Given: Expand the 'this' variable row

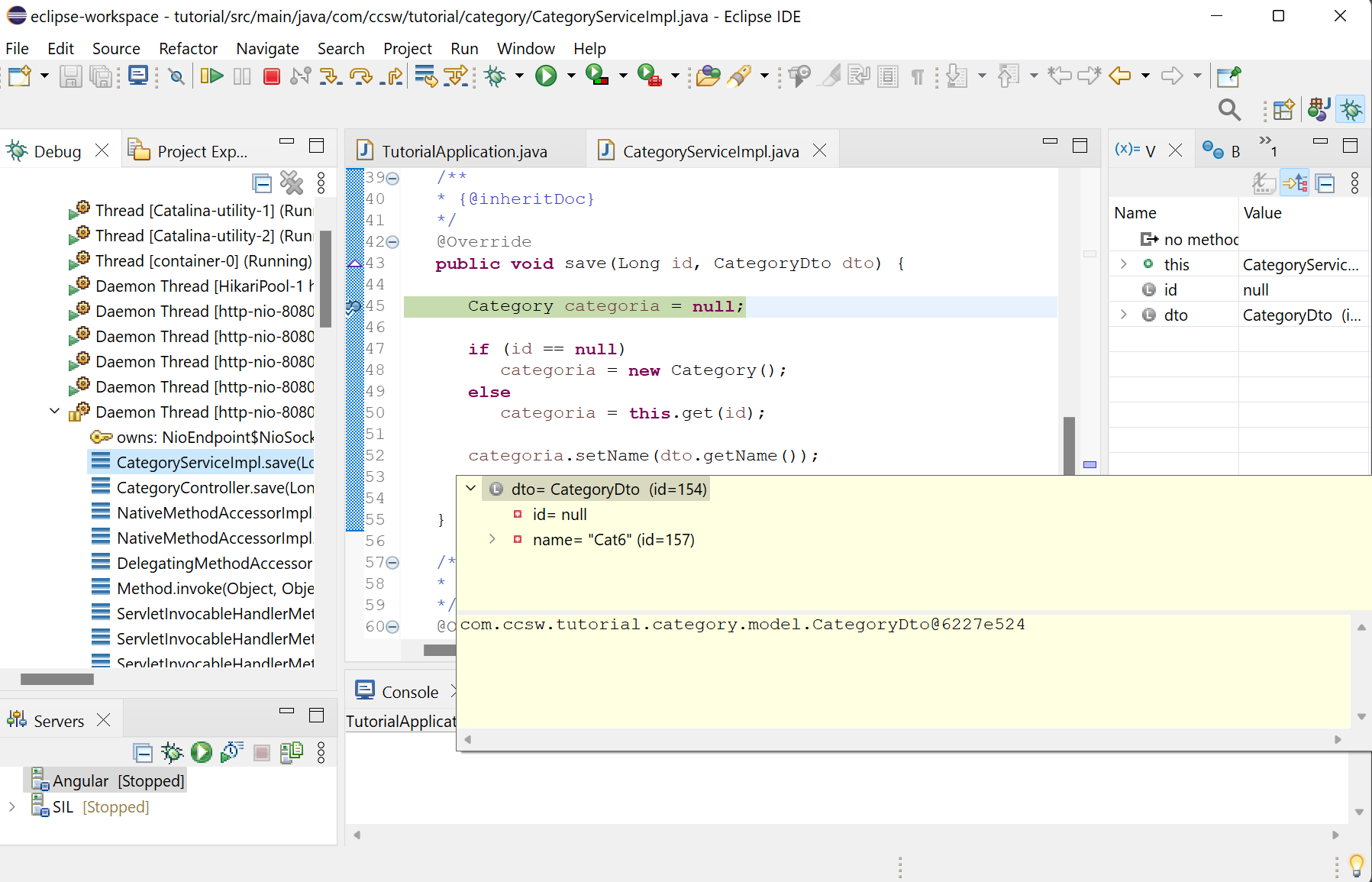Looking at the screenshot, I should coord(1124,264).
